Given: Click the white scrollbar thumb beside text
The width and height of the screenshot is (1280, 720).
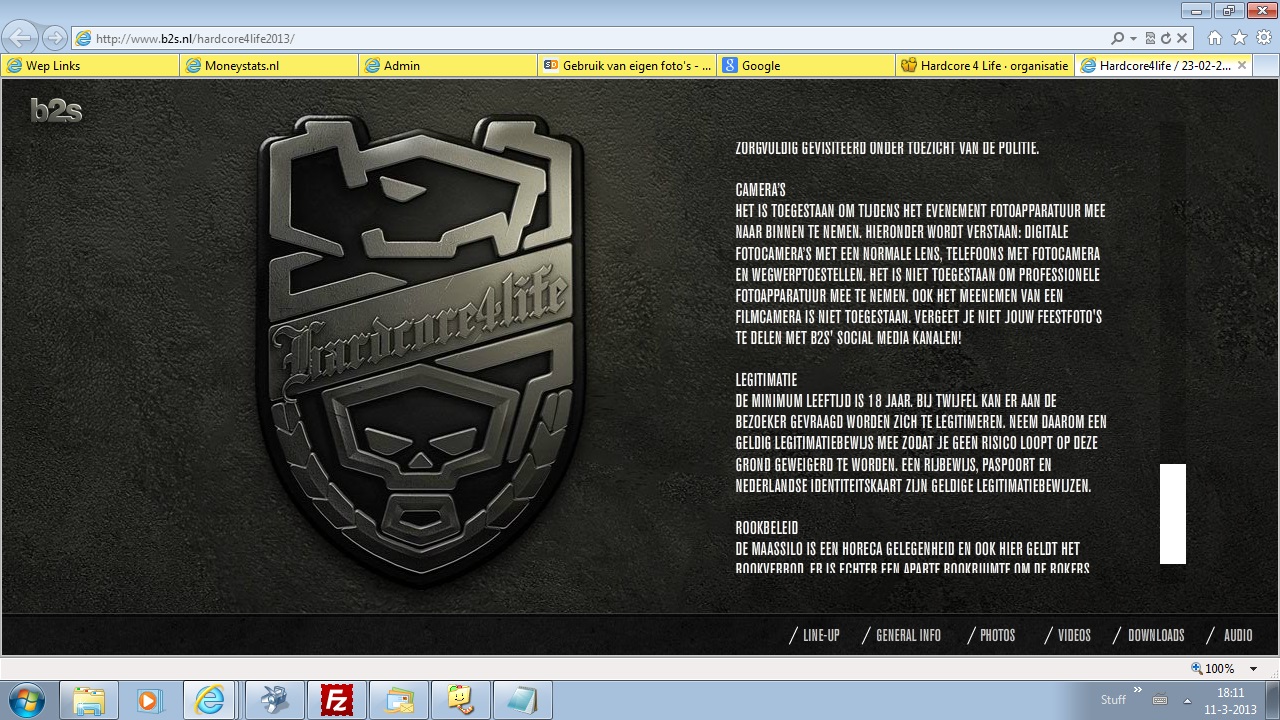Looking at the screenshot, I should pyautogui.click(x=1173, y=514).
